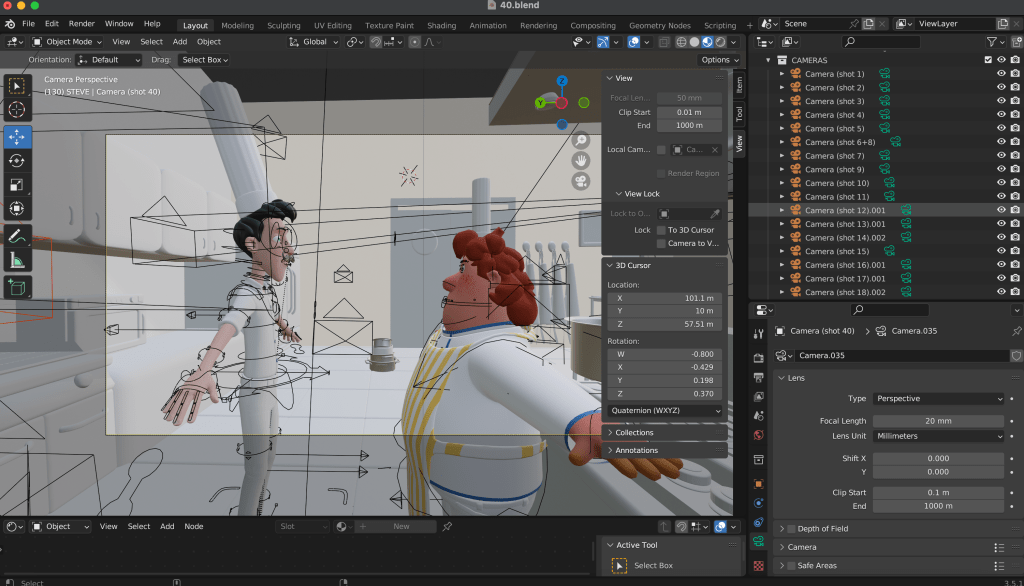Select the Scale tool
1024x586 pixels.
(x=18, y=185)
